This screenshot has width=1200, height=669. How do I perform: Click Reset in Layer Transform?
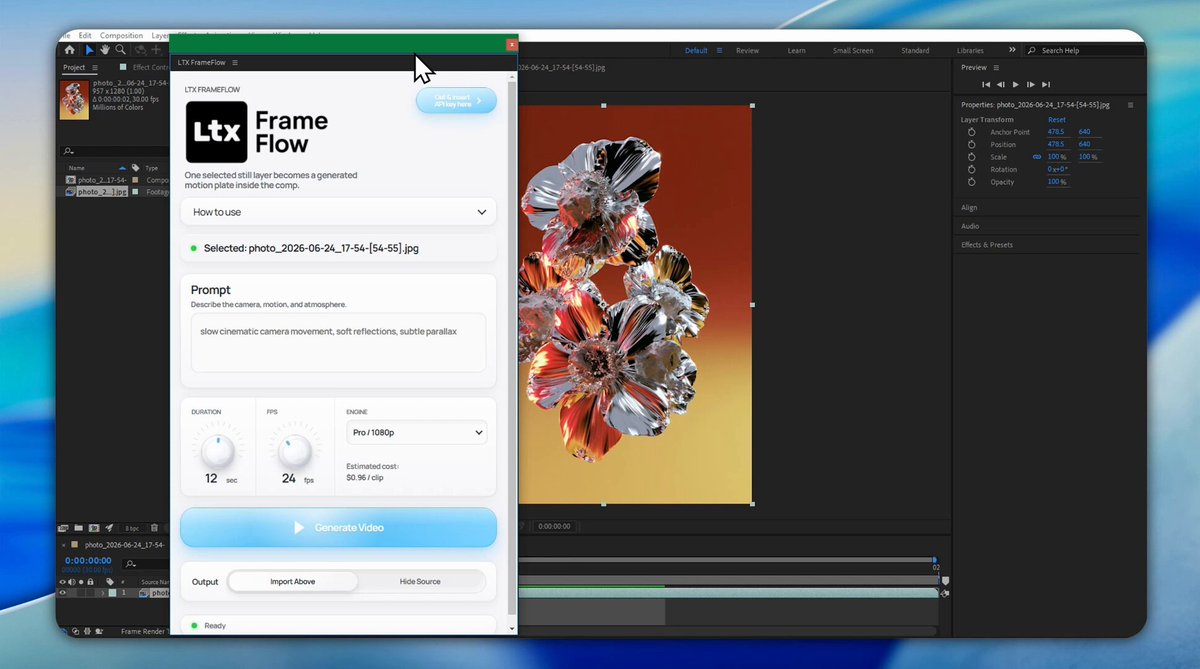pyautogui.click(x=1056, y=120)
